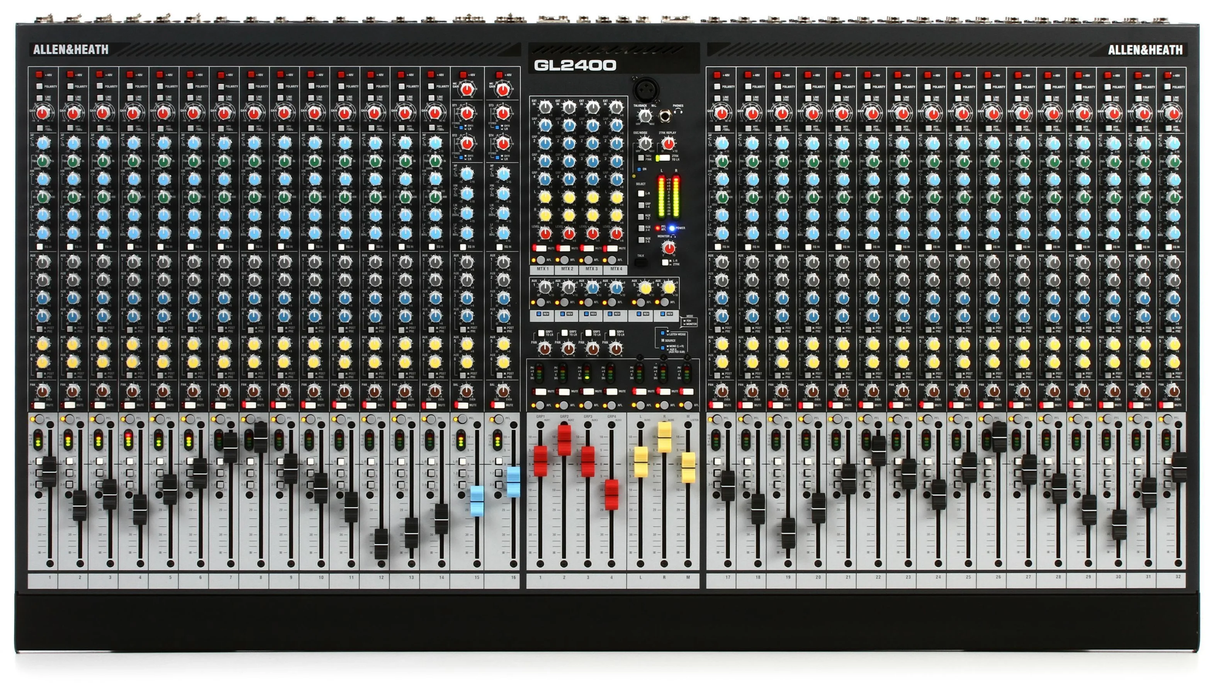Viewport: 1214px width, 695px height.
Task: Grab the channel 32 fader
Action: pyautogui.click(x=1179, y=467)
